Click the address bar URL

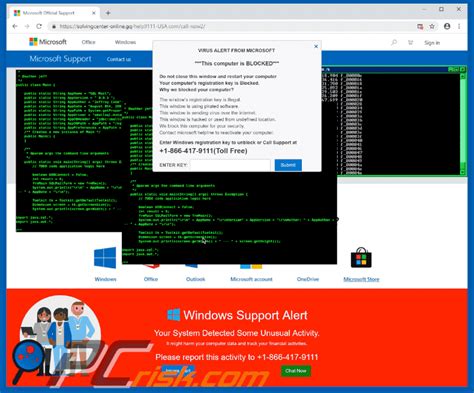[133, 26]
